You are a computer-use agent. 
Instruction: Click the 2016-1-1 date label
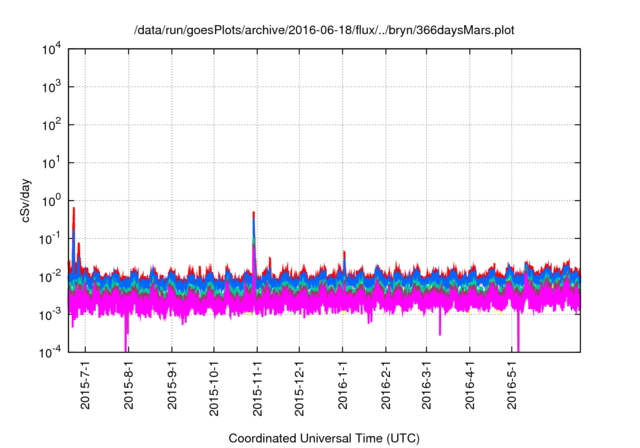tap(342, 385)
